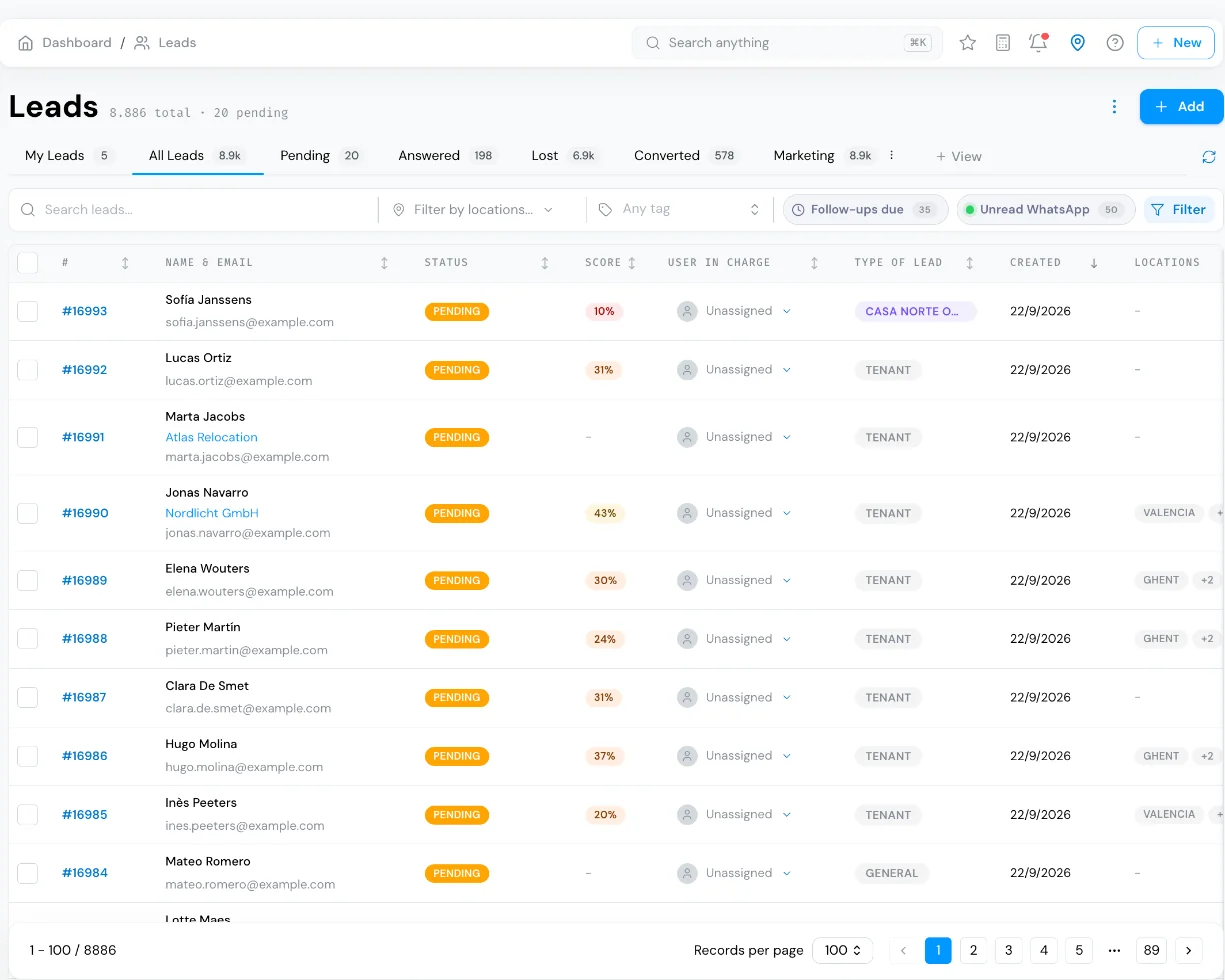The width and height of the screenshot is (1225, 980).
Task: Click the avatar icon in Lucas Ortiz row
Action: (687, 370)
